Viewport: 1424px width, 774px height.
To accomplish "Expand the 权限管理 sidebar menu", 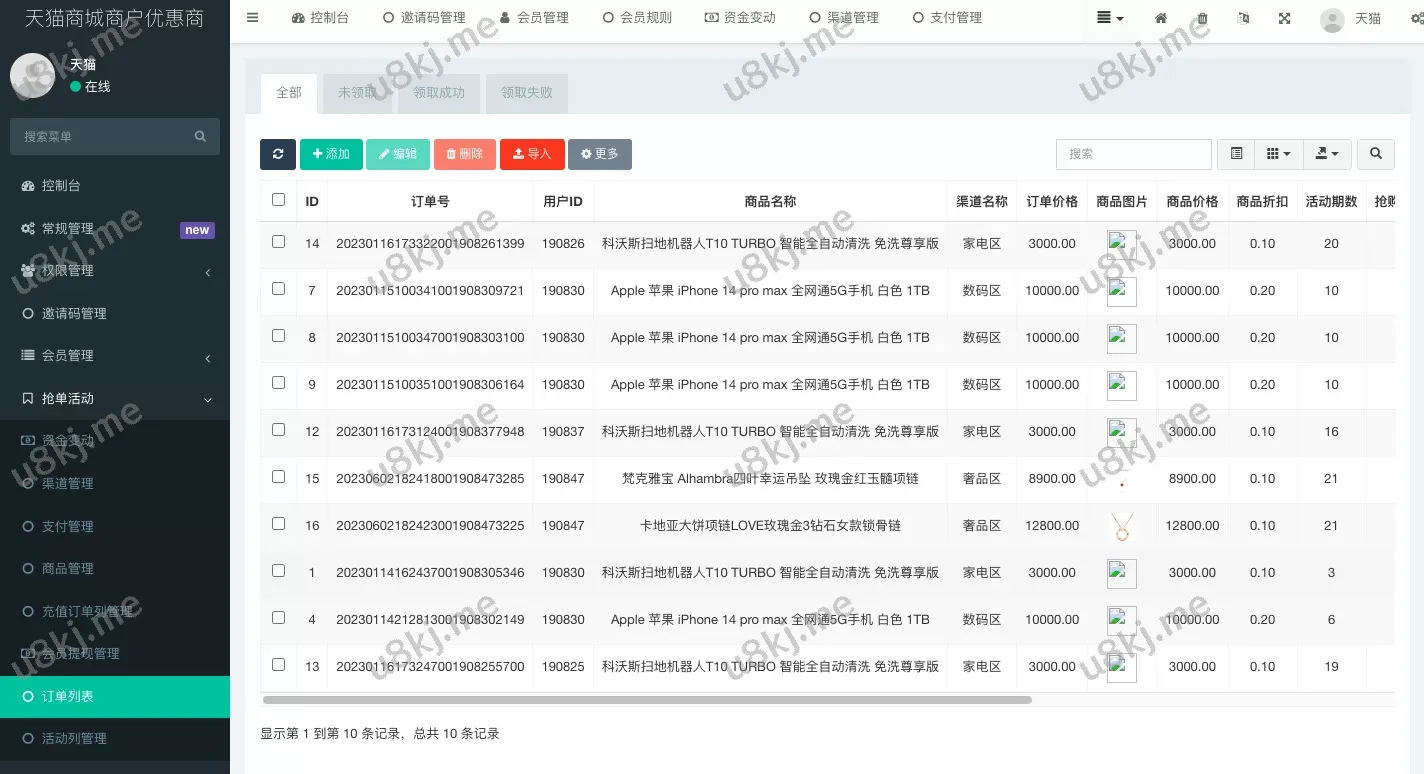I will [115, 271].
